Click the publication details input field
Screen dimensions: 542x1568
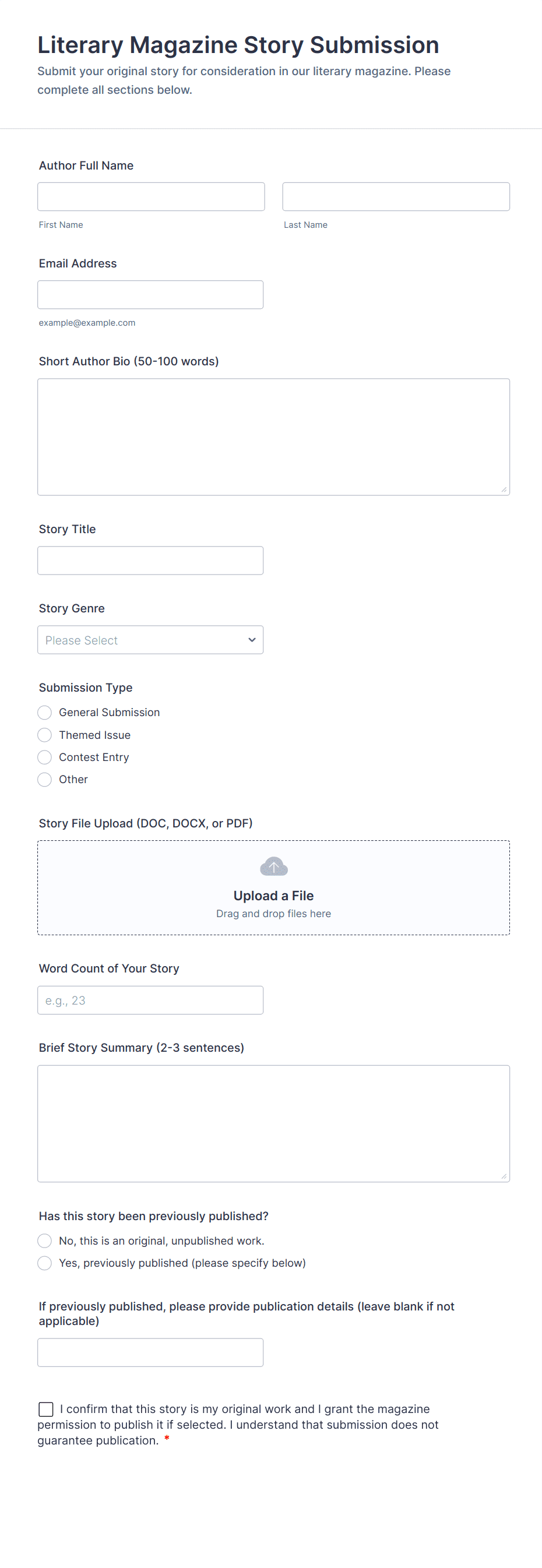[x=150, y=1352]
